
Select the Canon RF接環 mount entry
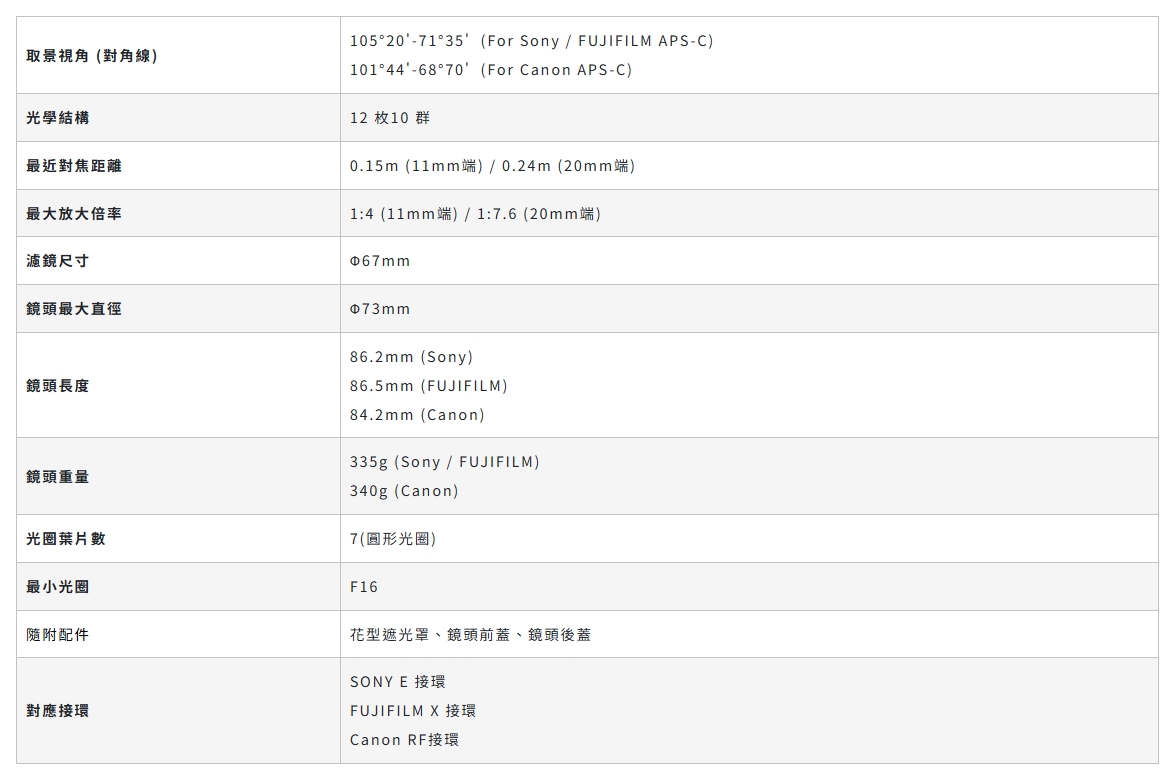coord(404,740)
